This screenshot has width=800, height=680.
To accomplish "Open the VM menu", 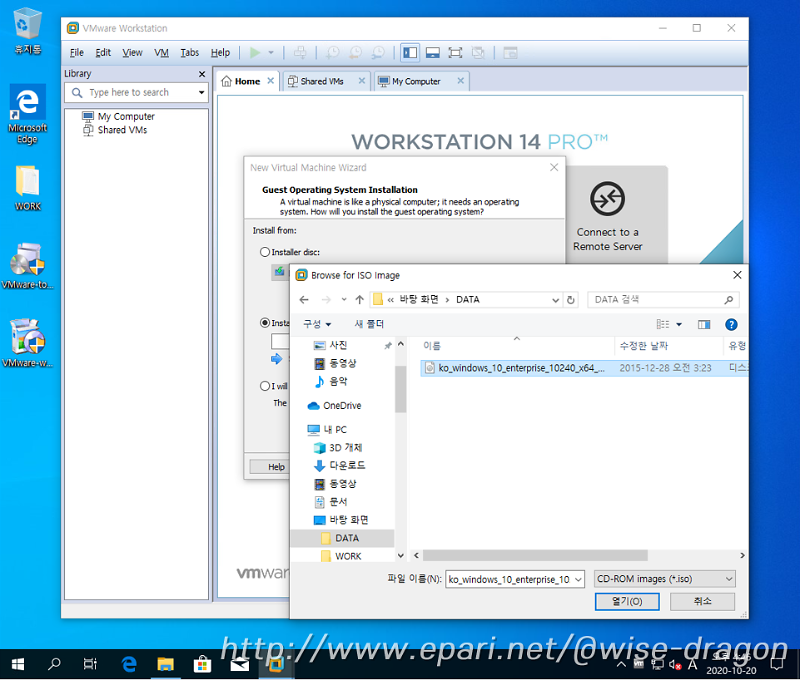I will coord(161,53).
